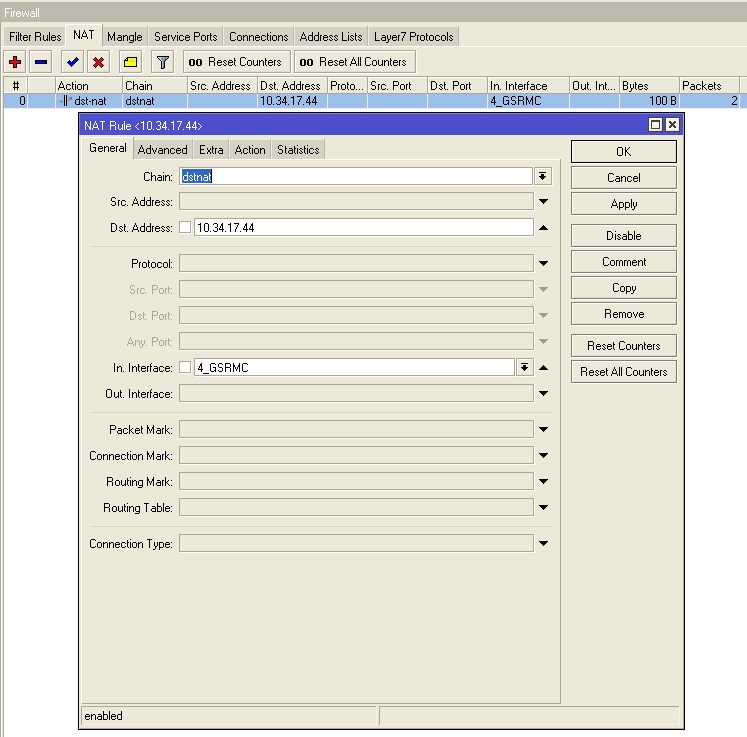Click dialog Reset Counters button
The height and width of the screenshot is (737, 747).
coord(624,345)
